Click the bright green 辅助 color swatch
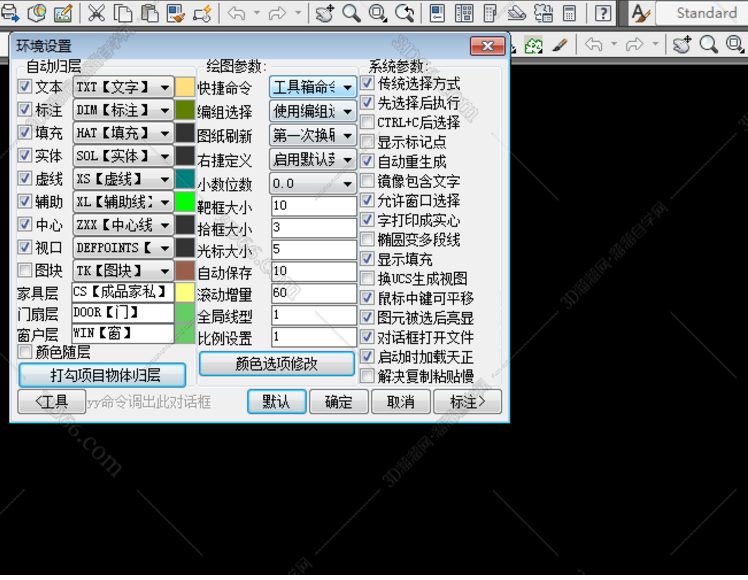748x580 pixels. pyautogui.click(x=185, y=202)
